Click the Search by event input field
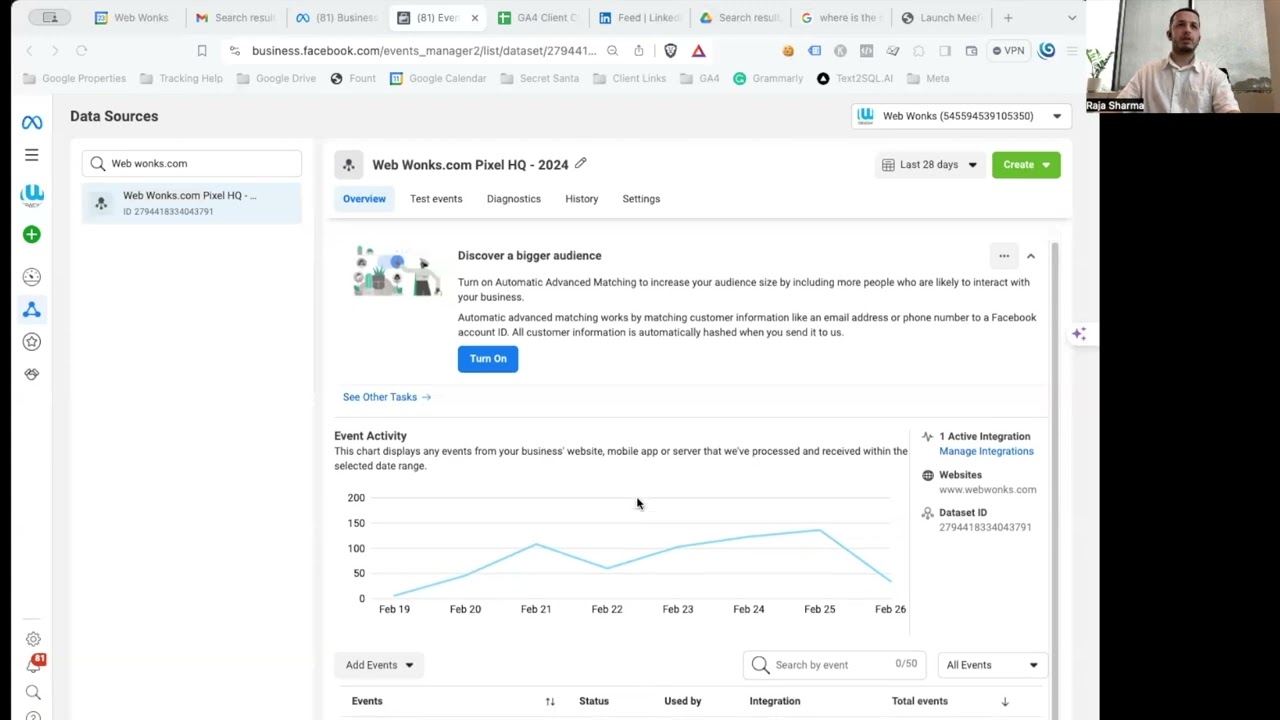 830,665
